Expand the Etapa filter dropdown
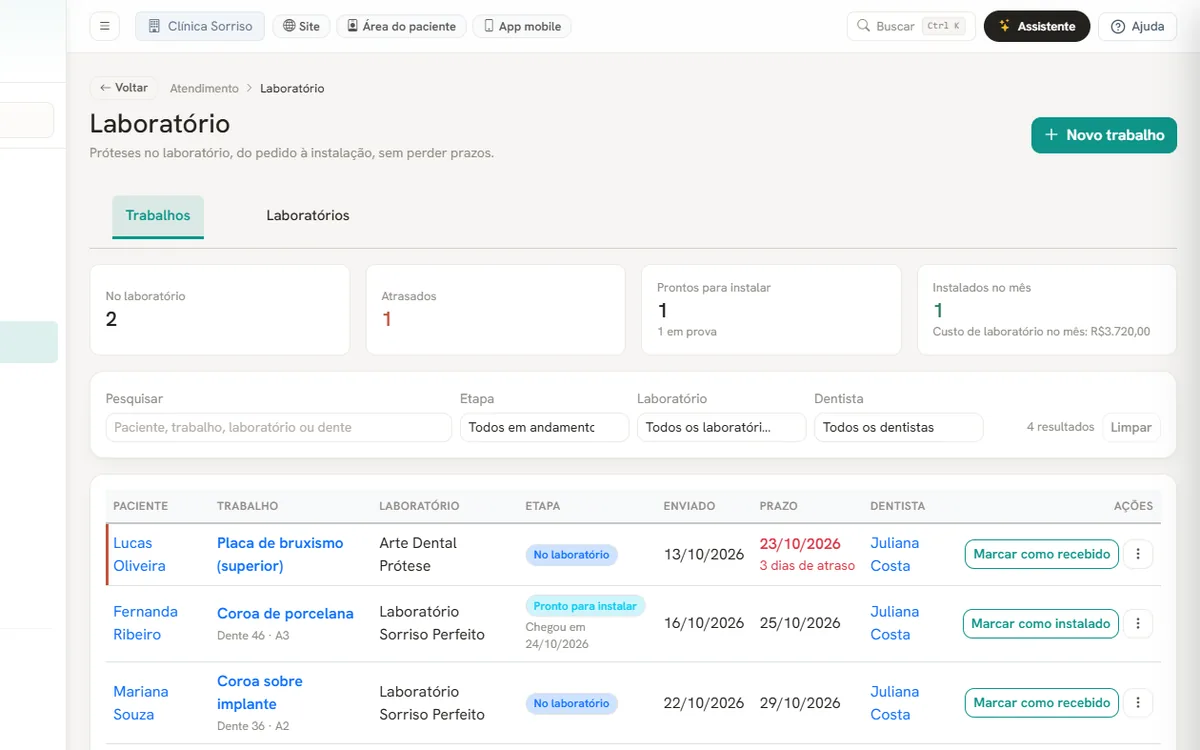The width and height of the screenshot is (1200, 750). [543, 427]
